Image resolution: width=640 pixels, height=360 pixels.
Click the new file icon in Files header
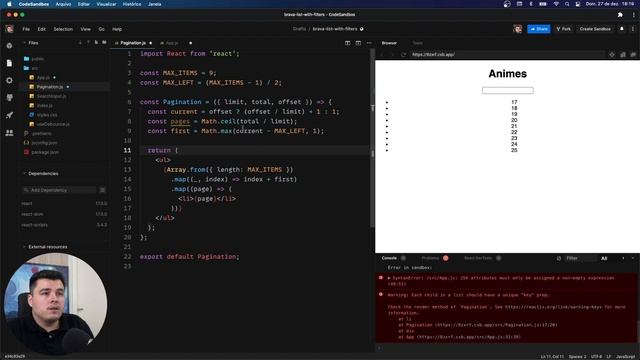(x=96, y=42)
